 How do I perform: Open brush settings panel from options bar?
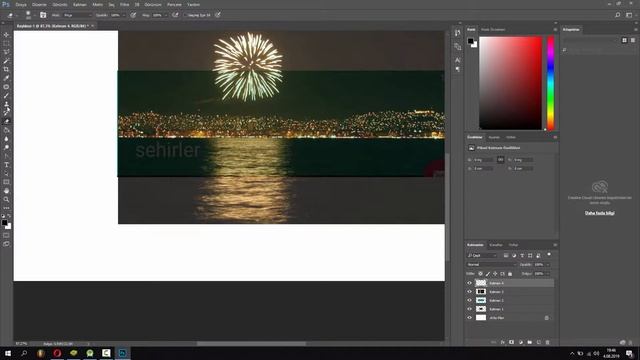click(x=43, y=15)
